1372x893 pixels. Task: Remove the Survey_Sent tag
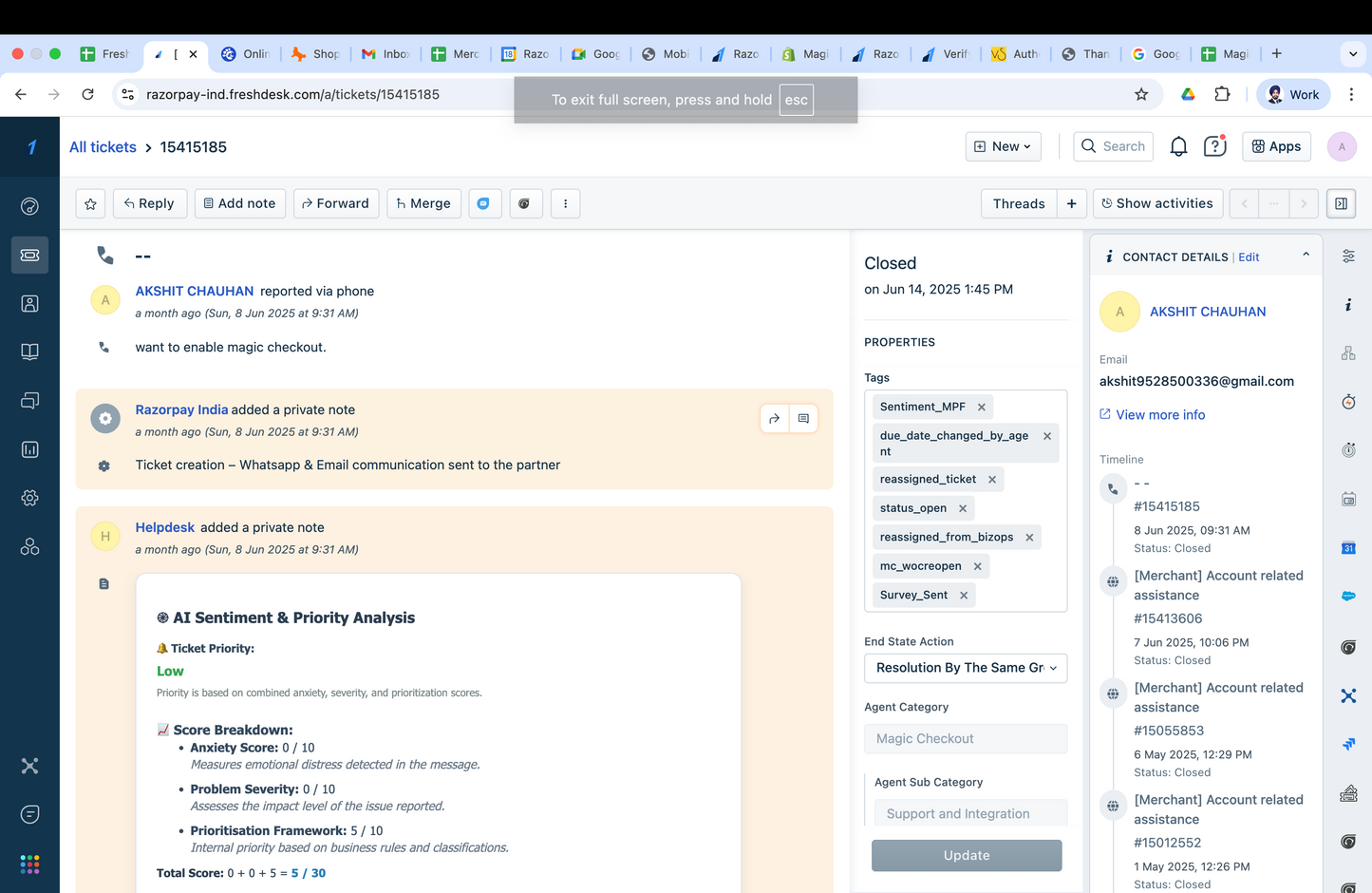tap(964, 596)
